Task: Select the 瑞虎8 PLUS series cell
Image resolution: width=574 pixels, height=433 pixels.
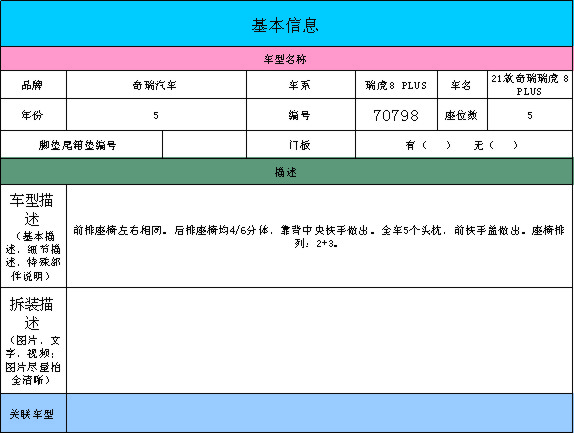Action: 396,85
